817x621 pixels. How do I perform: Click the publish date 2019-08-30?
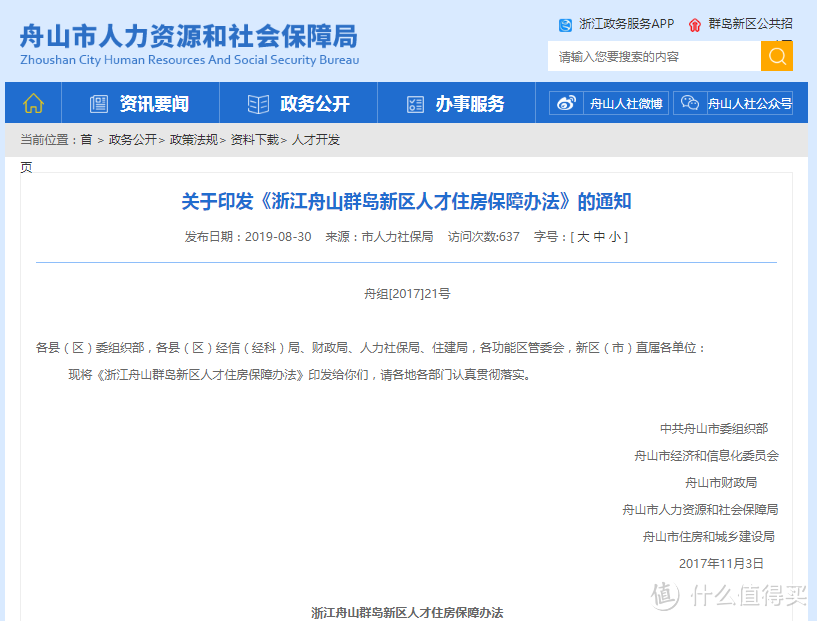278,237
